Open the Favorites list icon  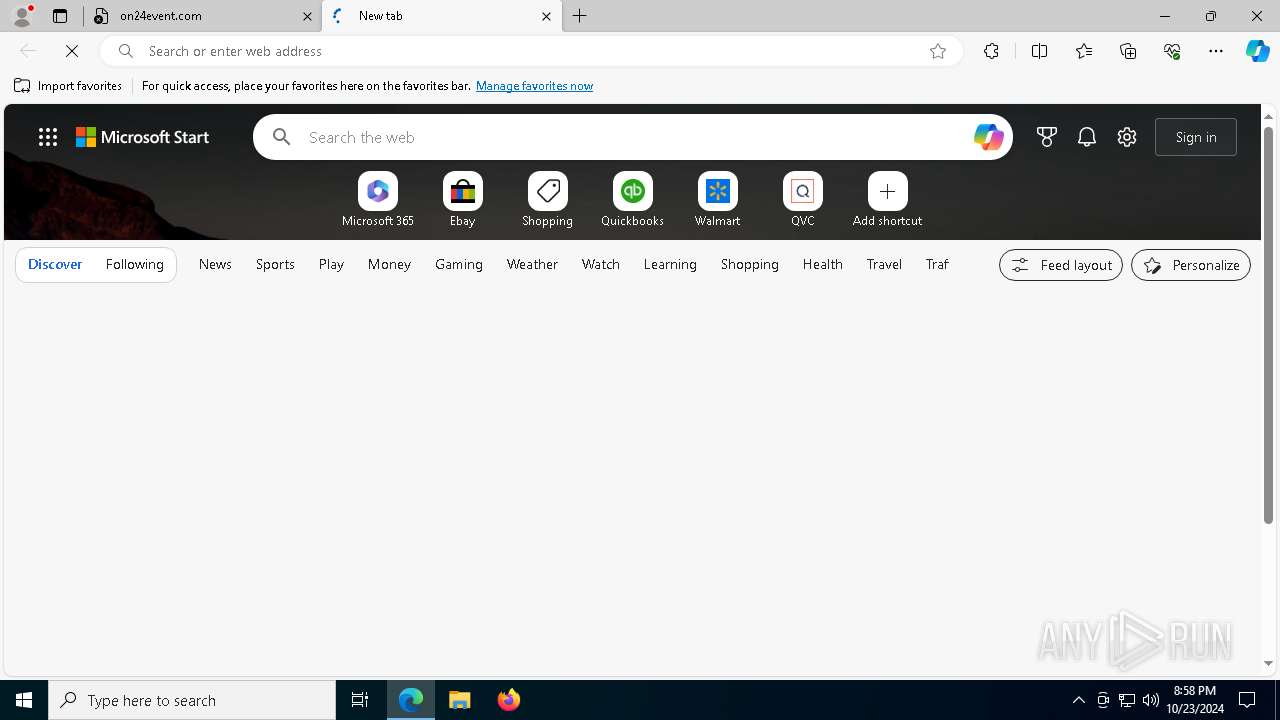pyautogui.click(x=1084, y=51)
